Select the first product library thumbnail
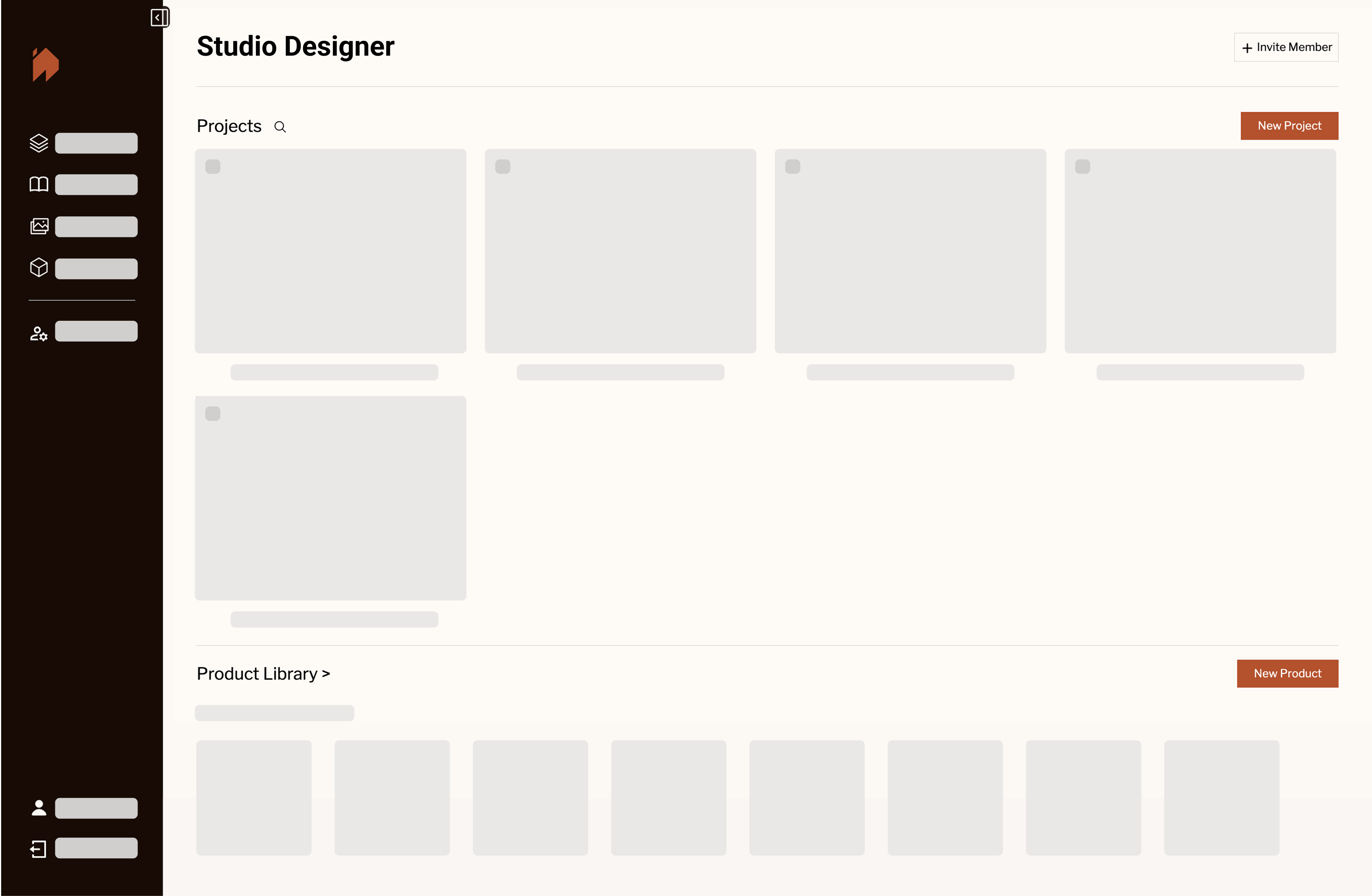This screenshot has width=1372, height=896. tap(254, 797)
